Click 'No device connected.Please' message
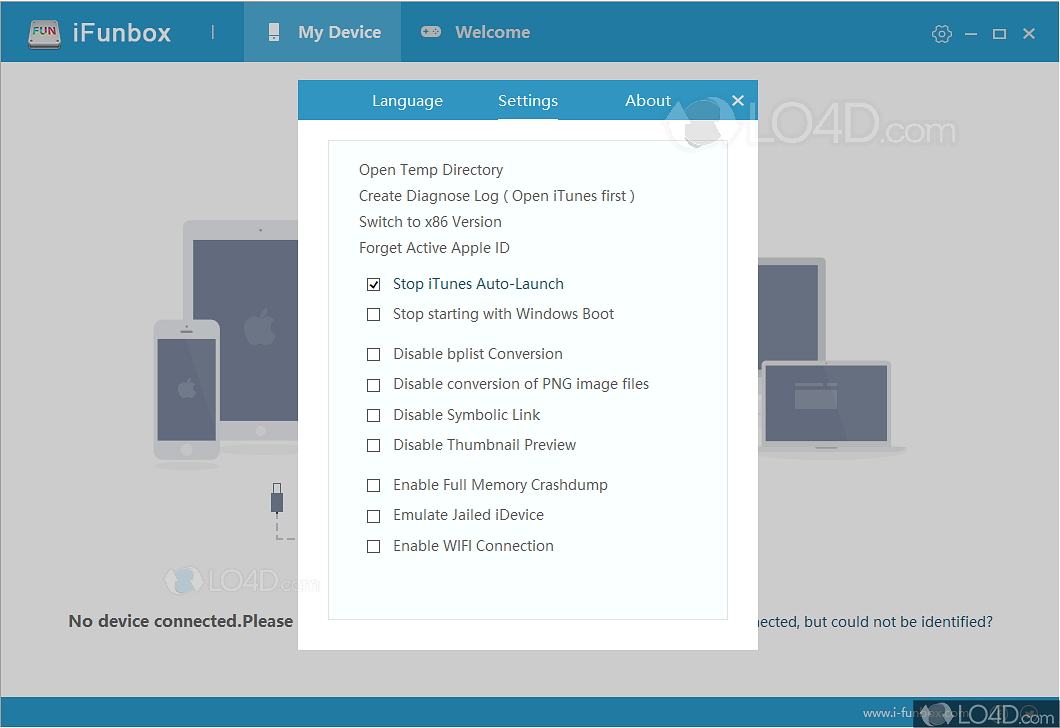This screenshot has width=1060, height=728. coord(181,621)
